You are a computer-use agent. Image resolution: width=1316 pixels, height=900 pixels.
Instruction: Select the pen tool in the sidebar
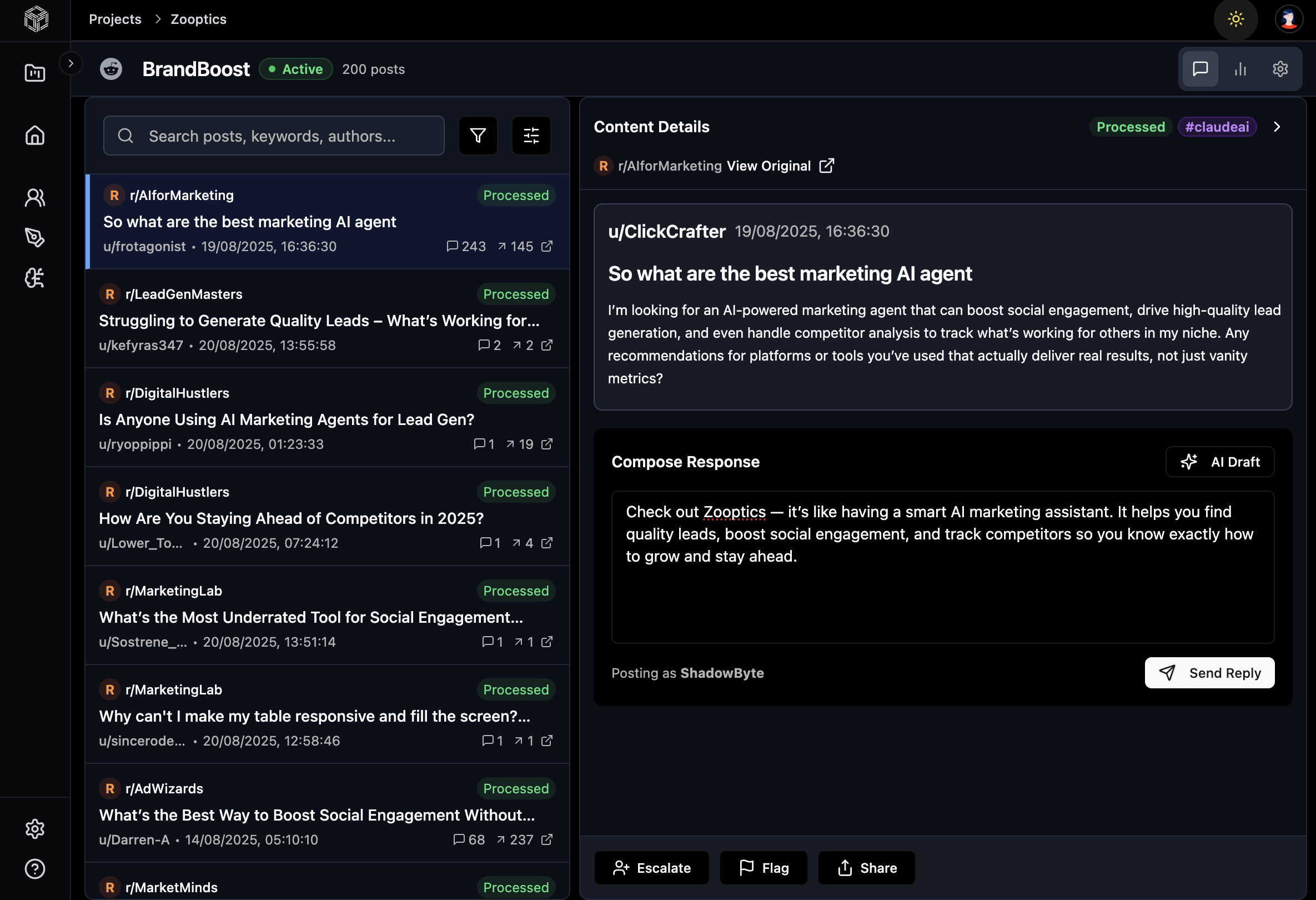[x=34, y=237]
